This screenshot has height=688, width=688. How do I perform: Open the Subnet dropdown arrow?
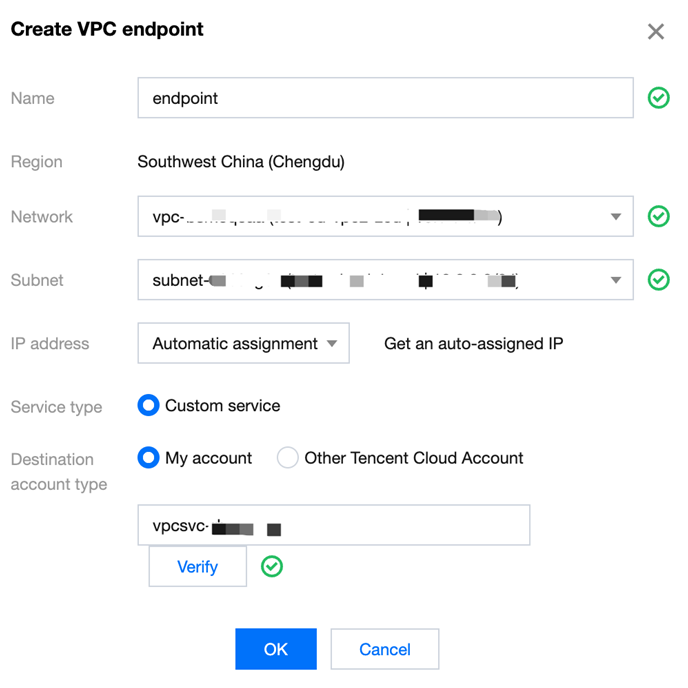click(x=615, y=281)
